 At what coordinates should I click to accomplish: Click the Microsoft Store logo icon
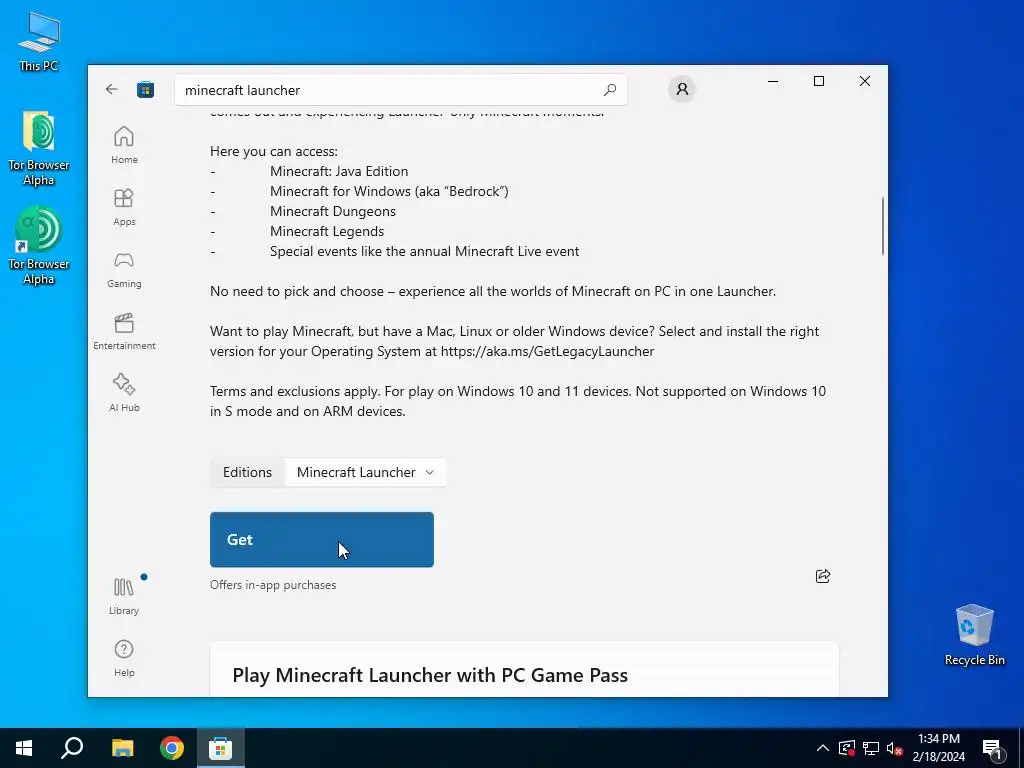[x=145, y=89]
